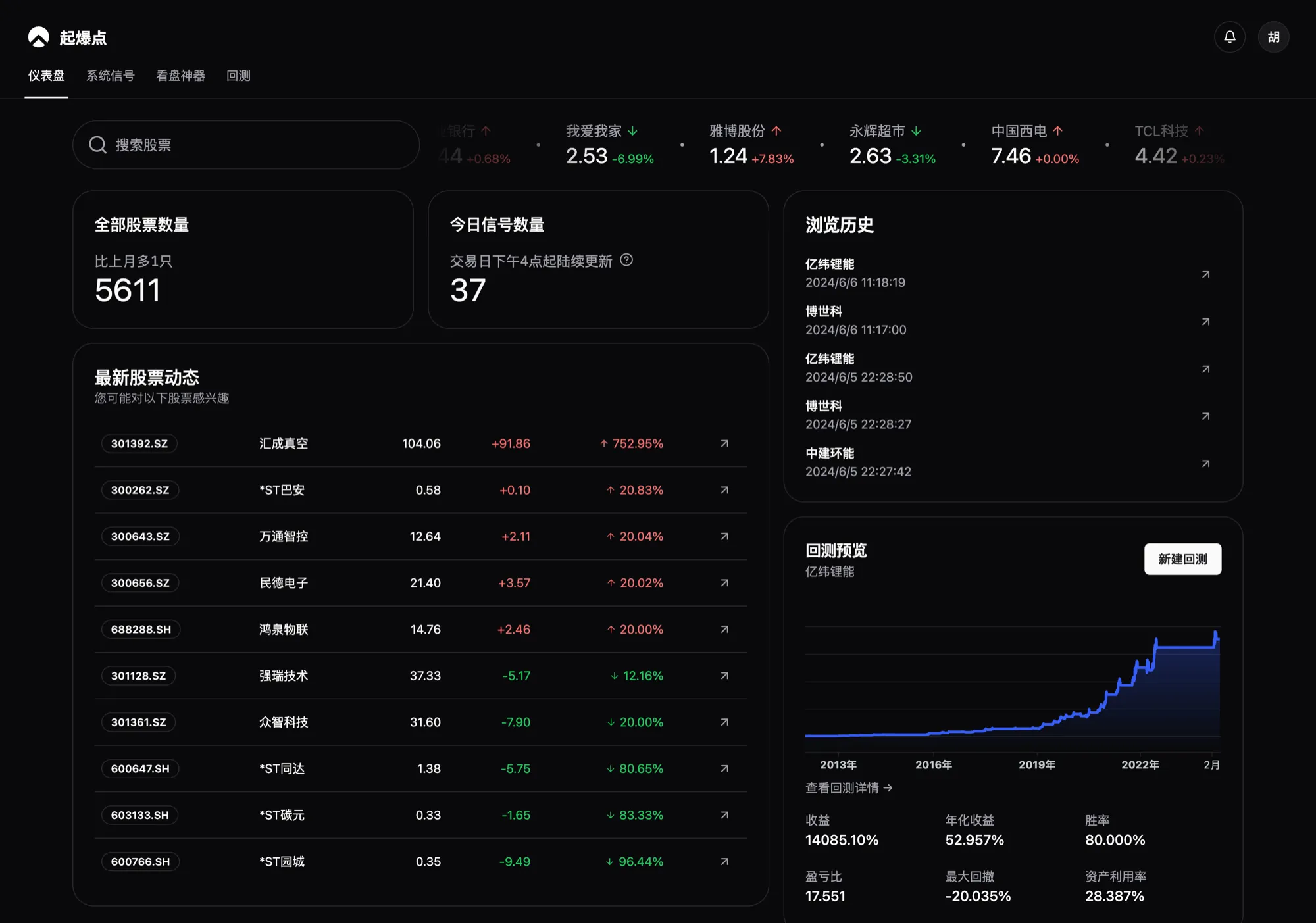1316x923 pixels.
Task: Click percentage change 96.44%
Action: pos(634,862)
